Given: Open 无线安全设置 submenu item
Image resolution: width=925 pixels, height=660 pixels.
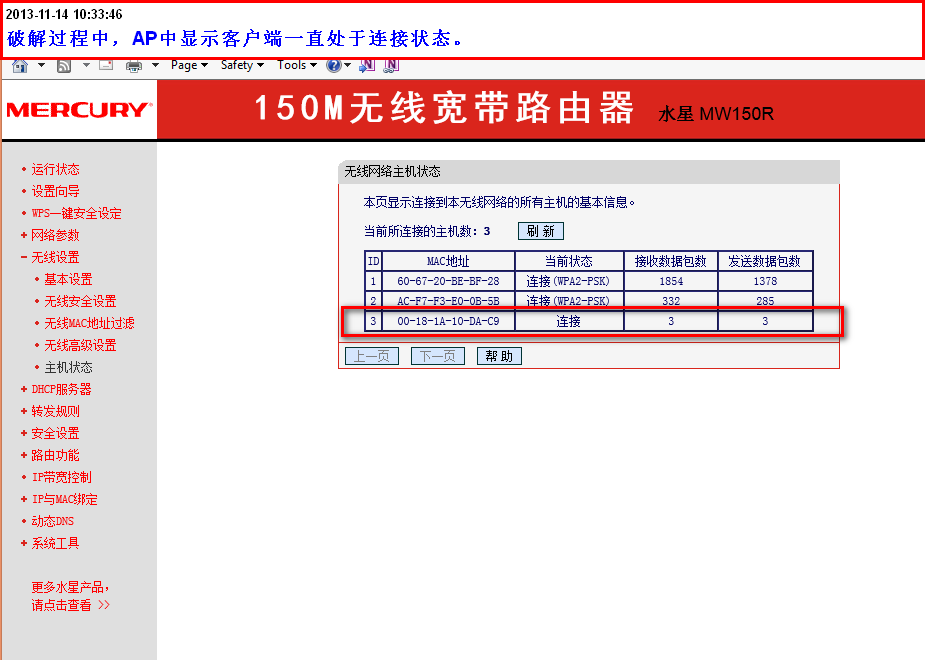Looking at the screenshot, I should click(80, 301).
